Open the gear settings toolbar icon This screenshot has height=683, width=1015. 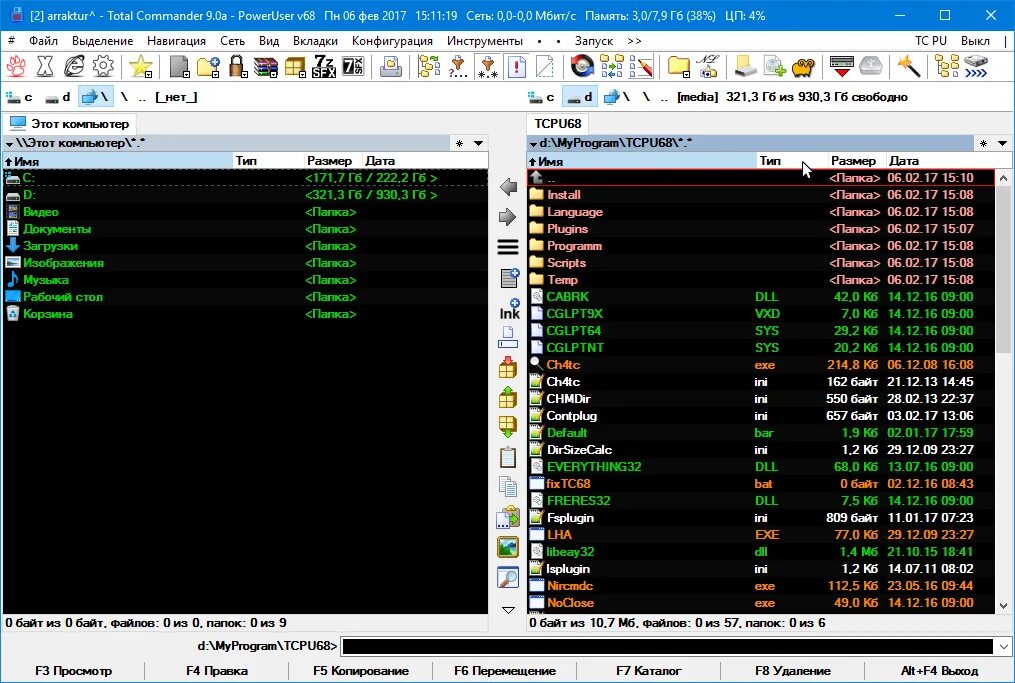104,66
